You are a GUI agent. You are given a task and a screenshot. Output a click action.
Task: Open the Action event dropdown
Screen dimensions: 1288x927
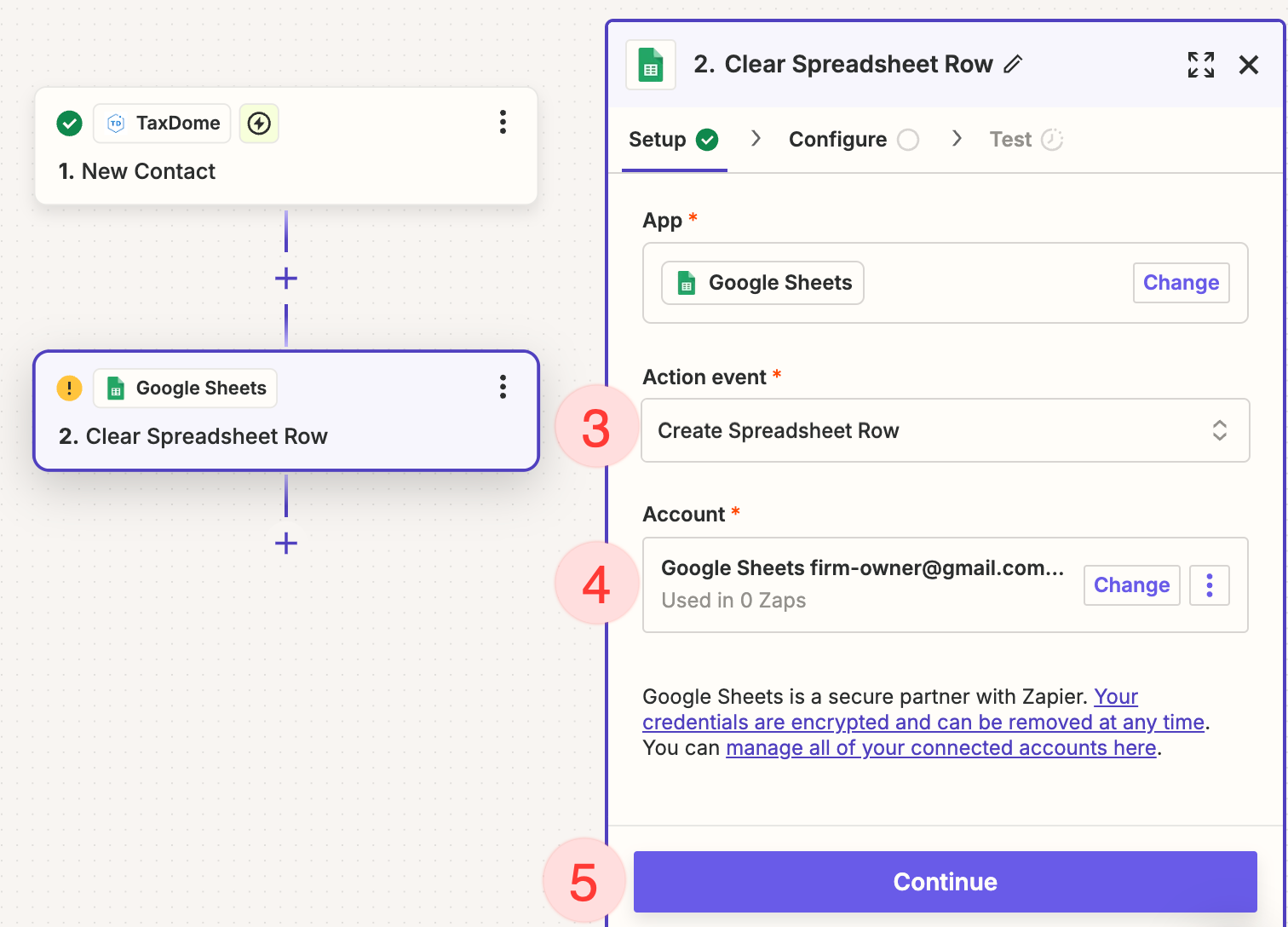coord(945,431)
